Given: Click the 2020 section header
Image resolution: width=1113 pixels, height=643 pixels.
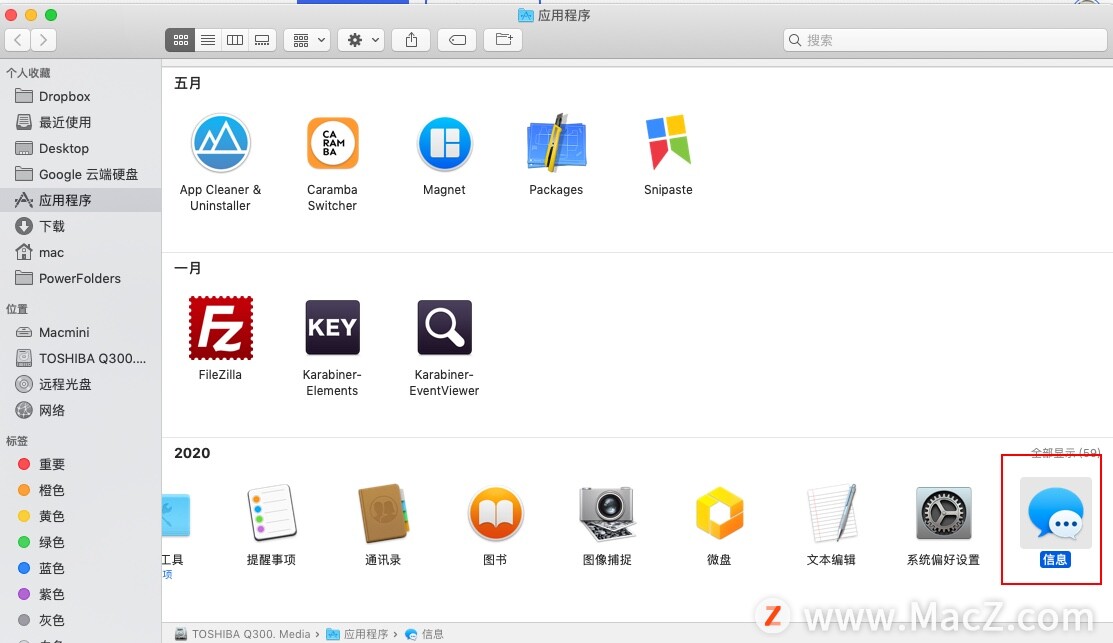Looking at the screenshot, I should pos(192,453).
